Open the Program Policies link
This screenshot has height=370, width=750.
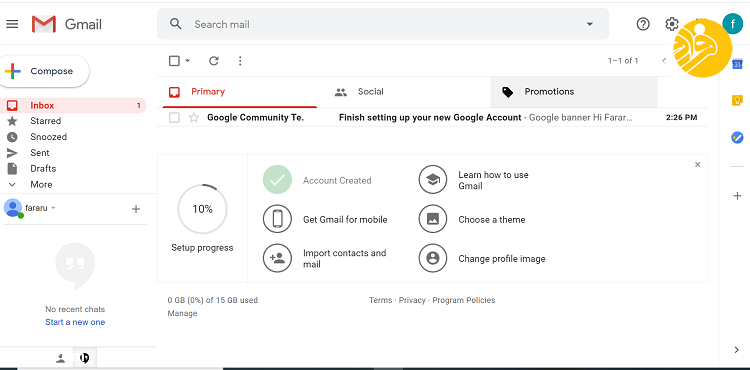(x=464, y=300)
